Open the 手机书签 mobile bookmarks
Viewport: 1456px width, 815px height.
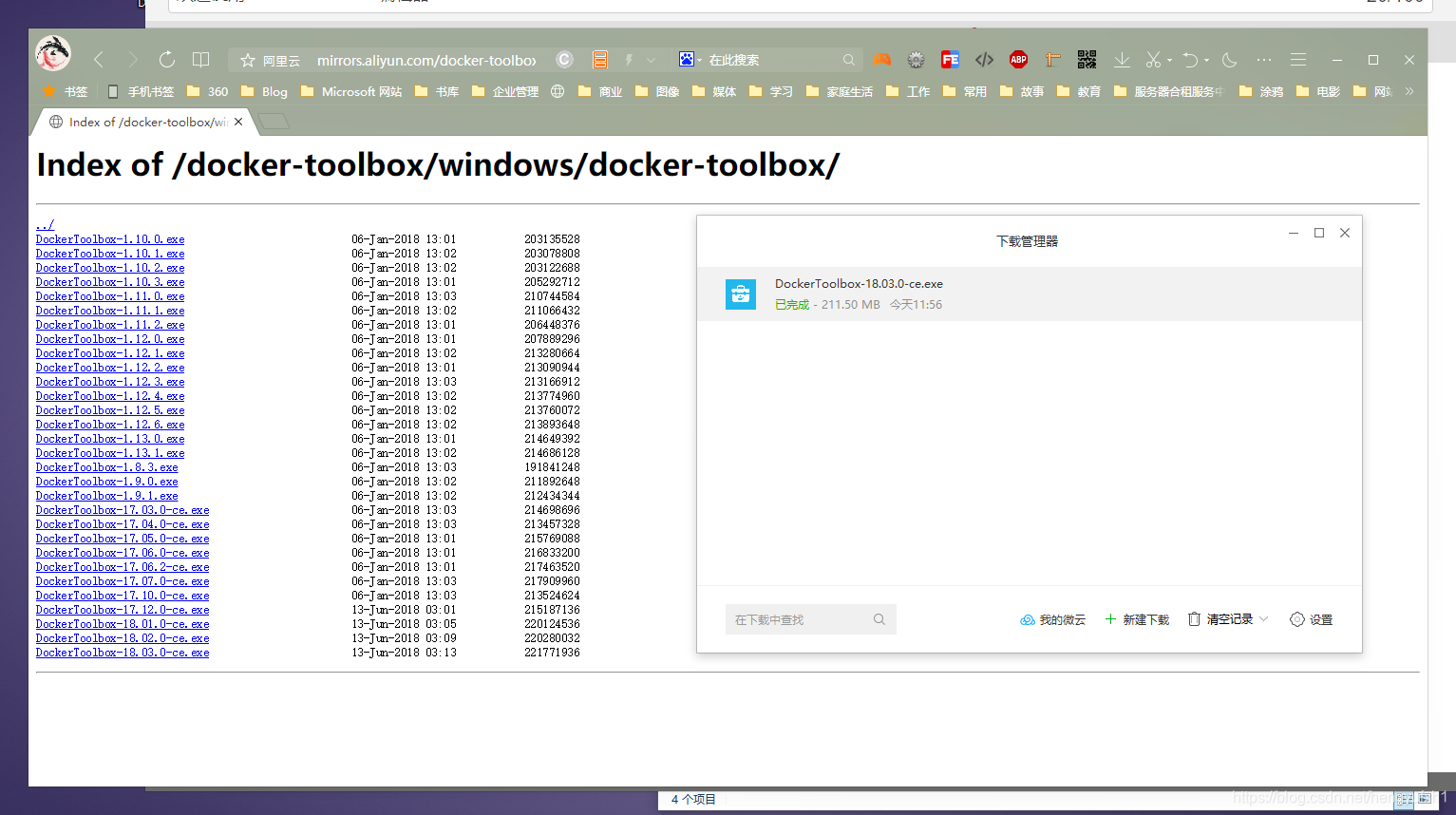(141, 91)
